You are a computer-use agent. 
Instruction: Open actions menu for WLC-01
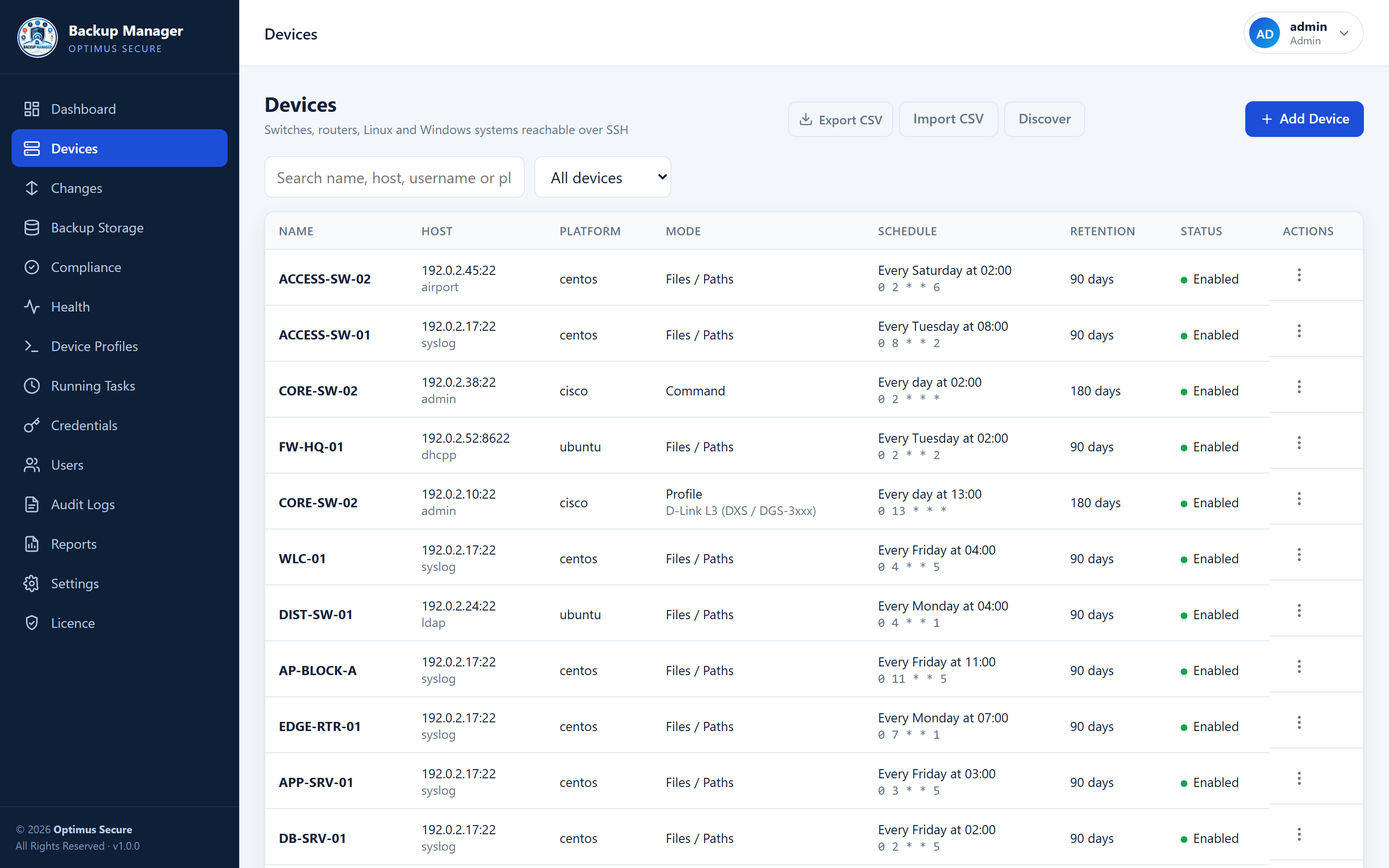coord(1299,555)
